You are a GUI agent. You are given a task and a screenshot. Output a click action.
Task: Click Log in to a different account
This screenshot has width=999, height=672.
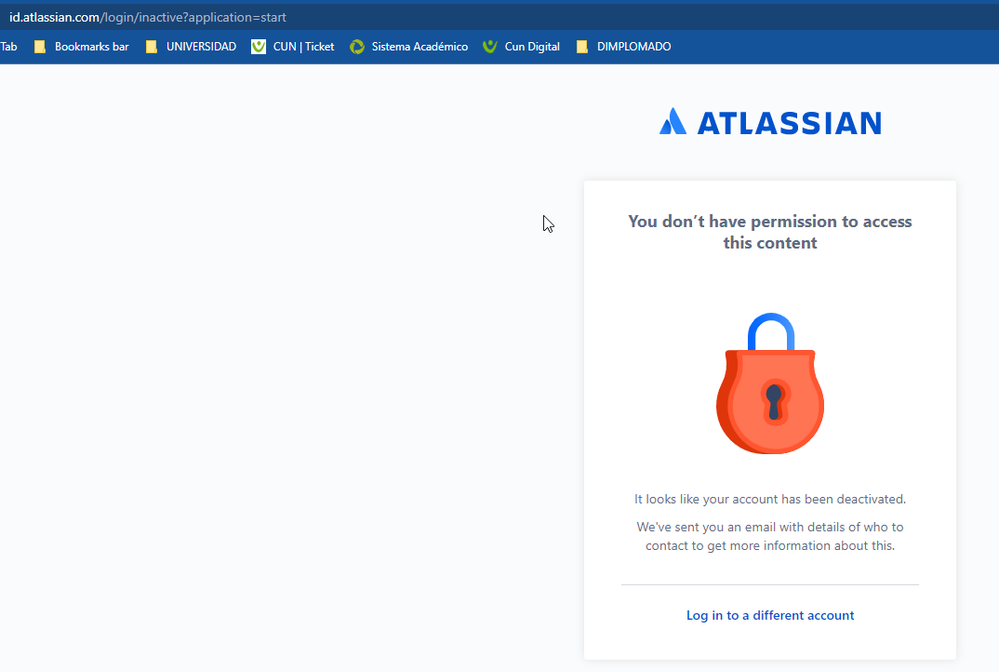tap(770, 615)
